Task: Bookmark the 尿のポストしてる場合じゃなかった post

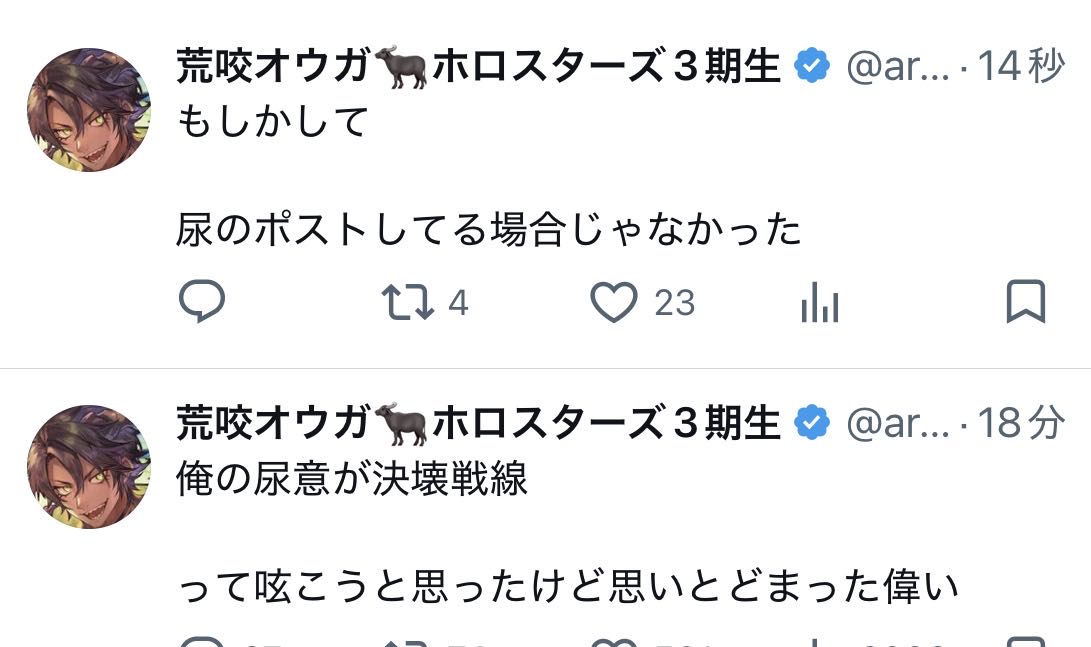Action: (x=1025, y=301)
